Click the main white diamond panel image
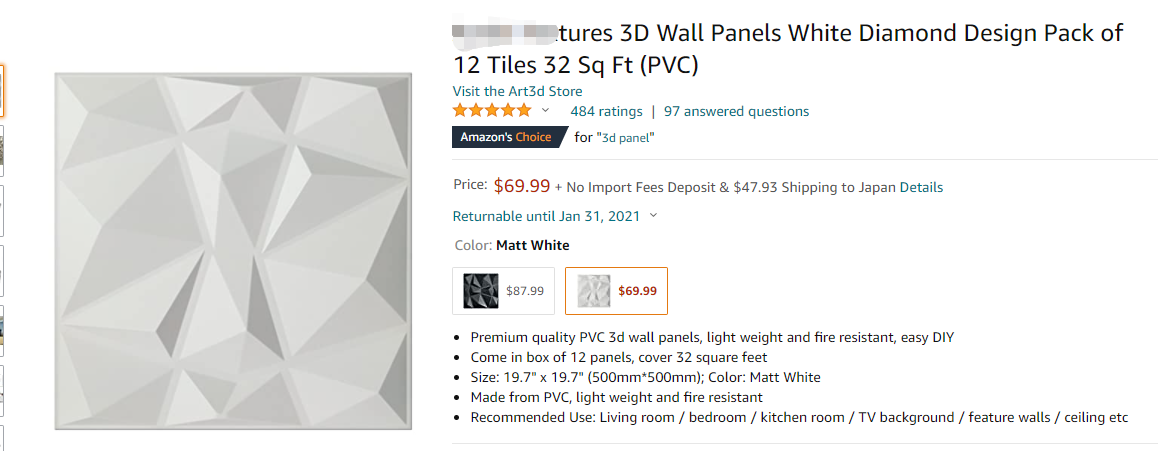Screen dimensions: 1173x451 pos(233,251)
